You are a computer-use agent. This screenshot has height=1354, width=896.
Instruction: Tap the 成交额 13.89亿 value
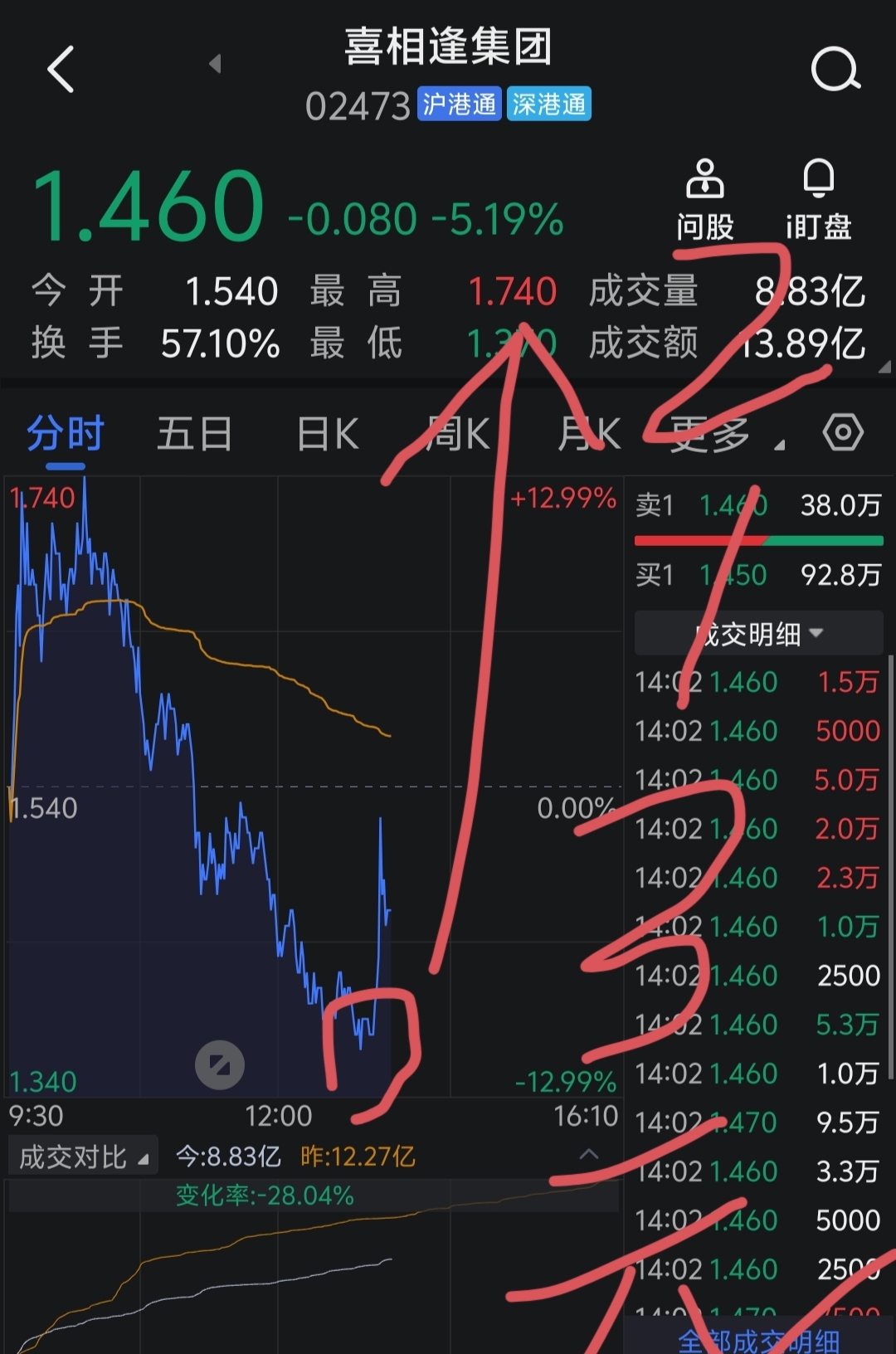[803, 343]
